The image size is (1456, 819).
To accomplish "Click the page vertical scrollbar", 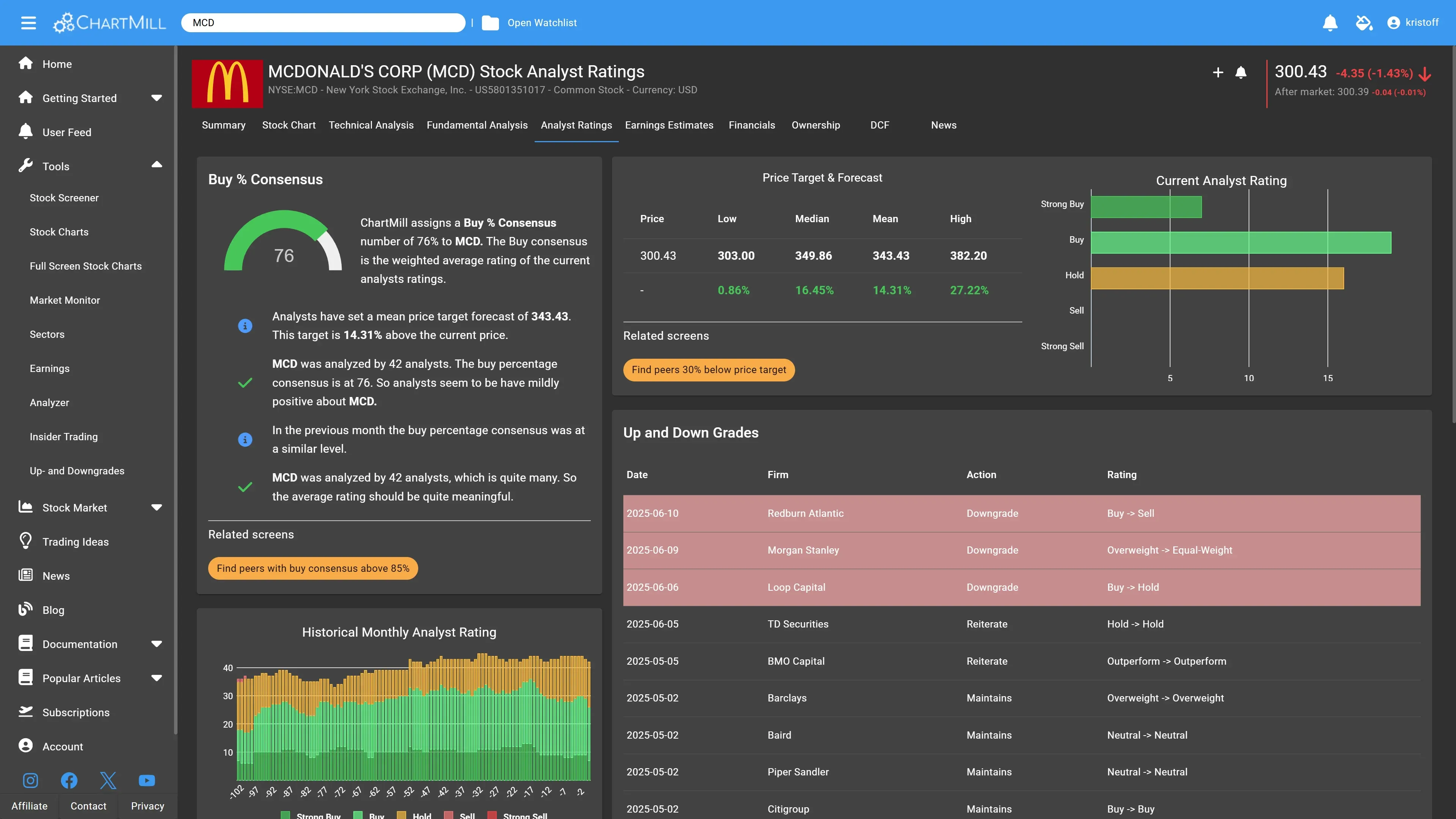I will (x=1453, y=235).
